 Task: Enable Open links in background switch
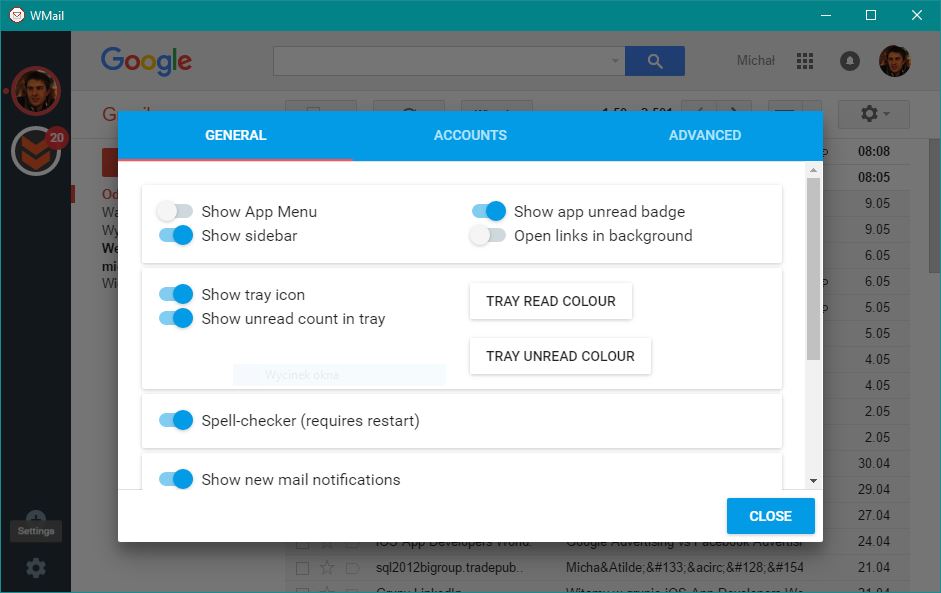(487, 235)
